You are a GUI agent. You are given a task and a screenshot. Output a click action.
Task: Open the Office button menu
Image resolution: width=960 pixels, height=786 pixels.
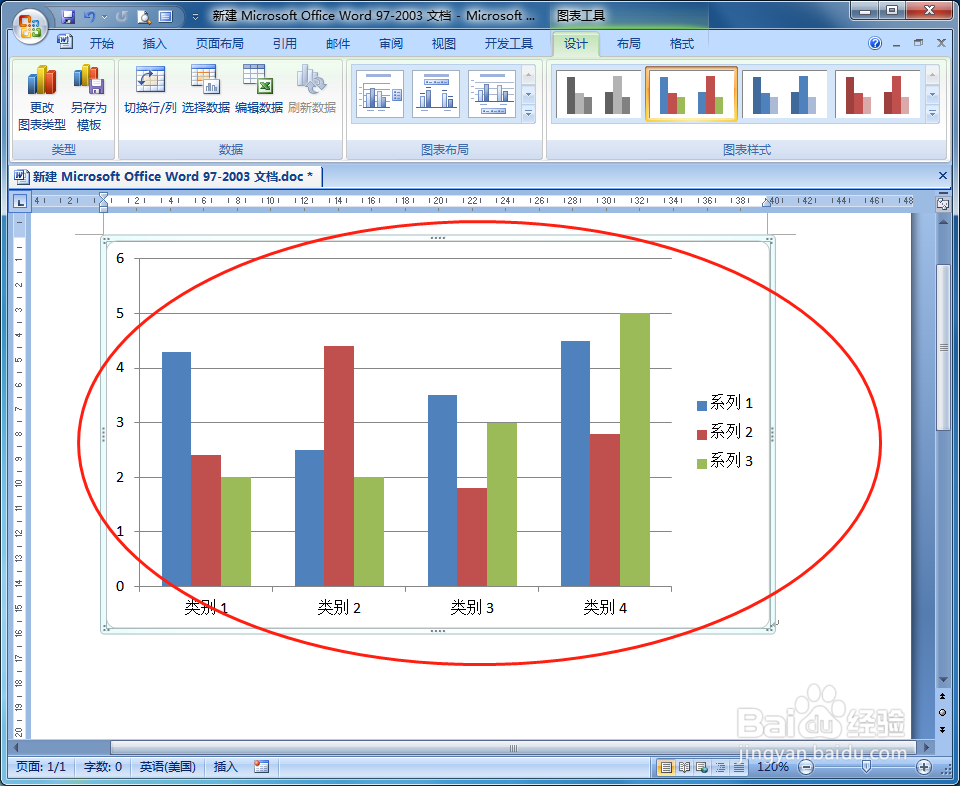tap(30, 26)
